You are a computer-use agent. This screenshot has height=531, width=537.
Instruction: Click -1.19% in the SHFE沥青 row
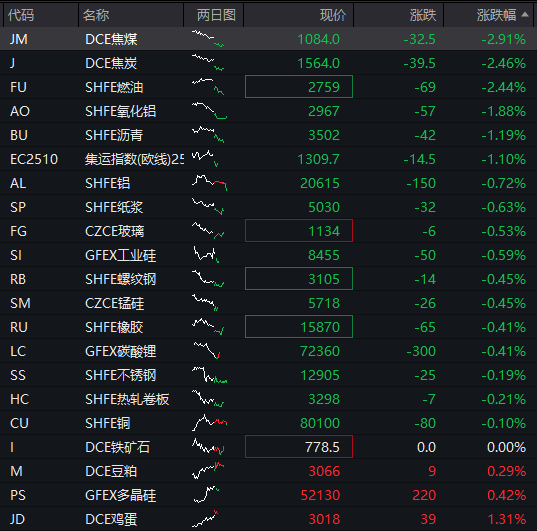[x=503, y=135]
